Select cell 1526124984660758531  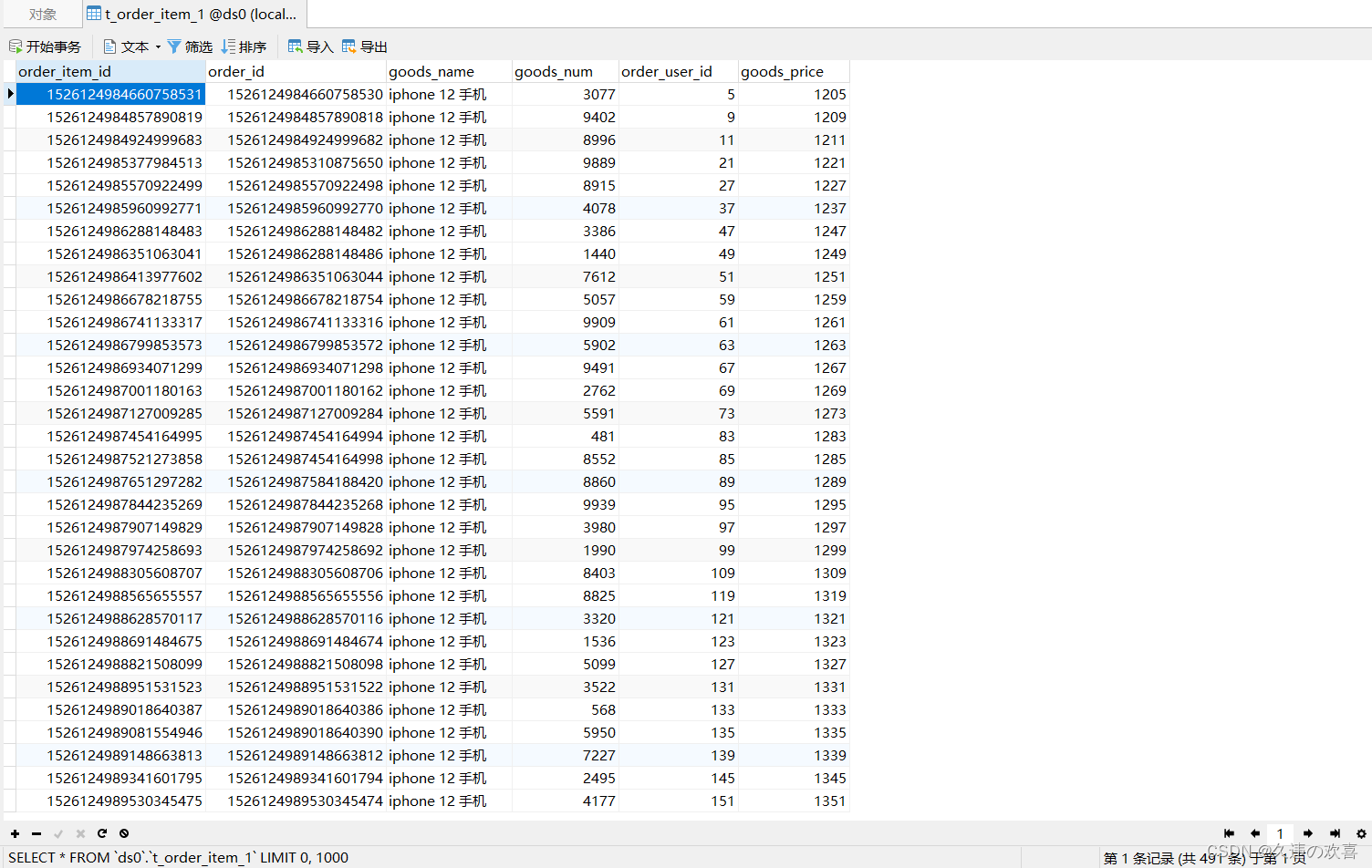(x=110, y=94)
